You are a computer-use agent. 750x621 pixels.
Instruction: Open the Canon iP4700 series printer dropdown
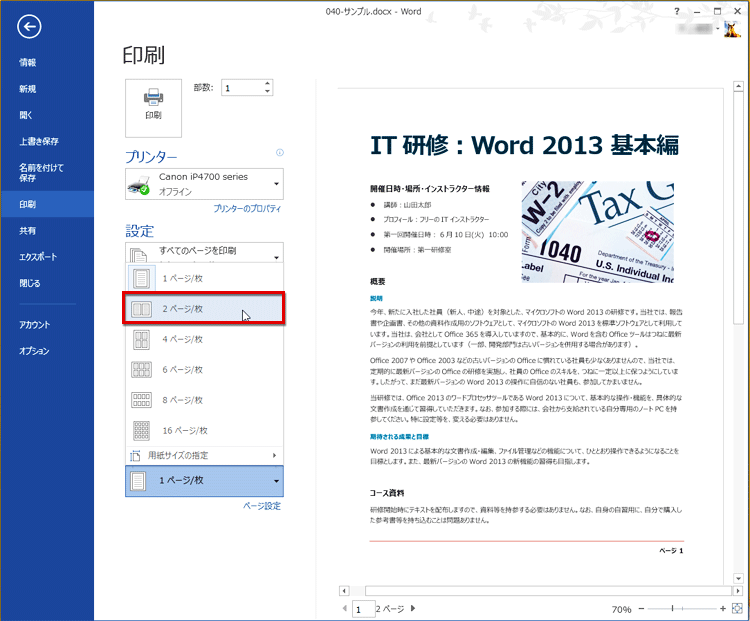pos(204,184)
